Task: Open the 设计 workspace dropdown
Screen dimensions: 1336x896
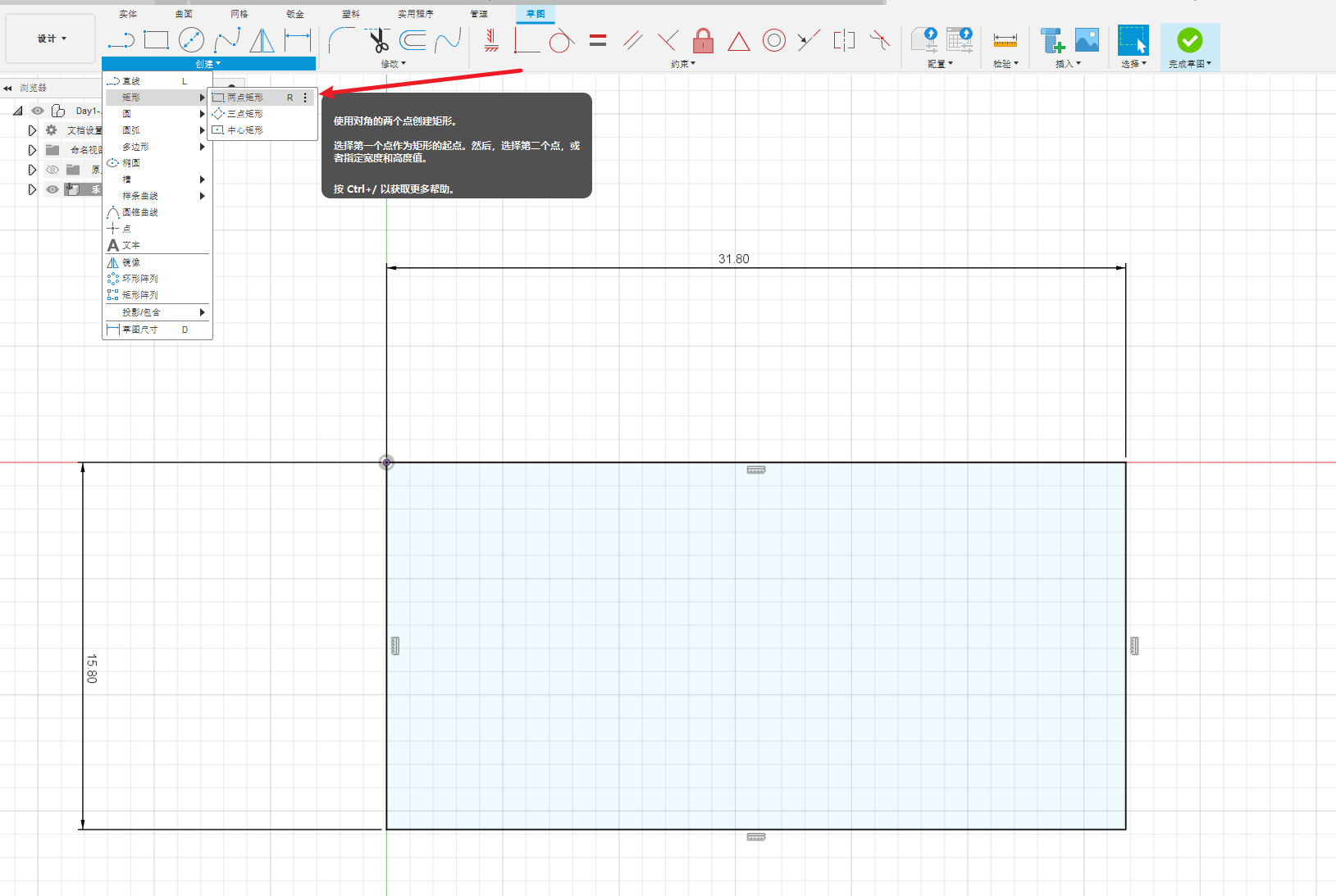Action: click(51, 39)
